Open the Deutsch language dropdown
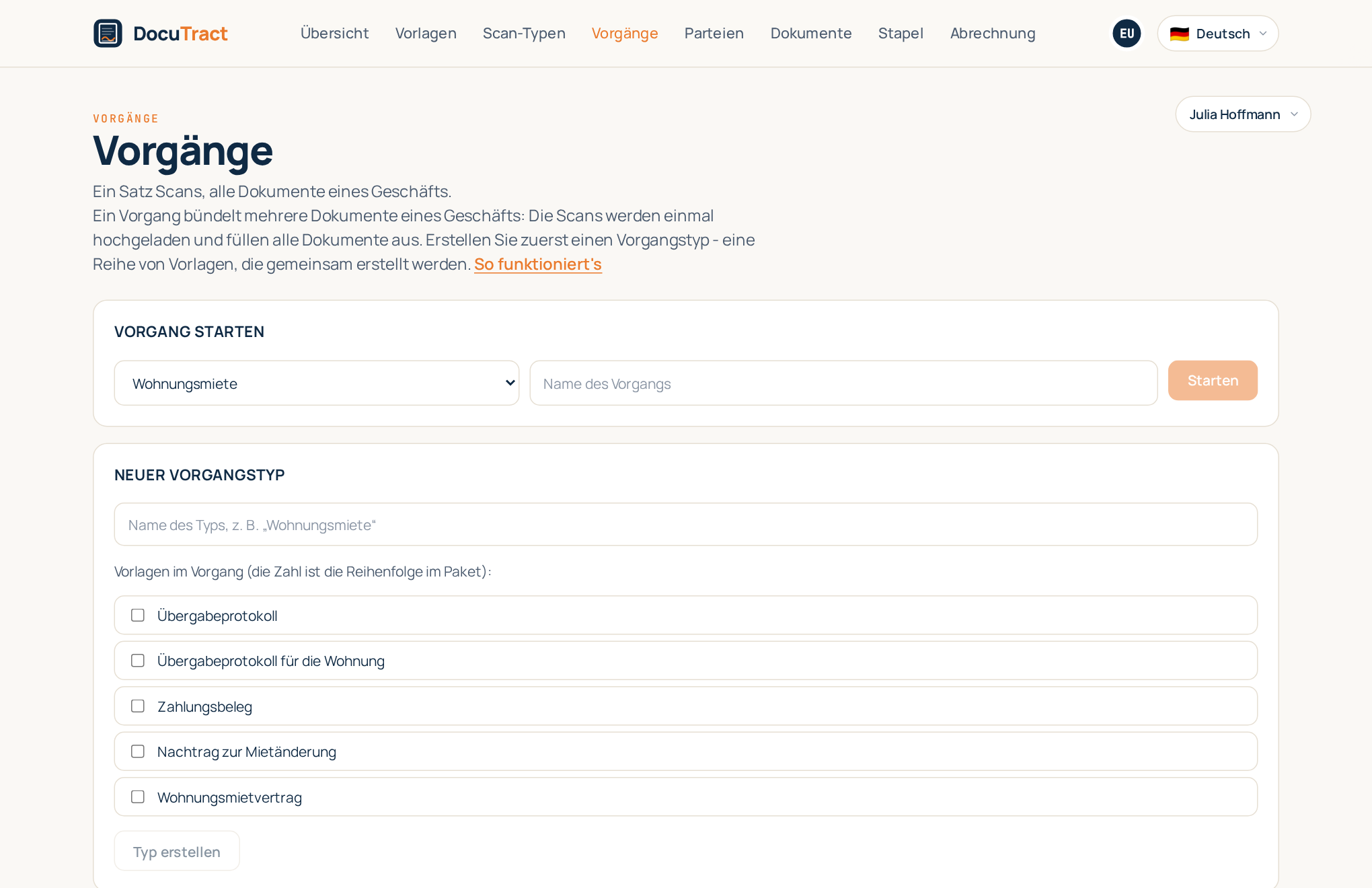Image resolution: width=1372 pixels, height=888 pixels. click(1217, 34)
